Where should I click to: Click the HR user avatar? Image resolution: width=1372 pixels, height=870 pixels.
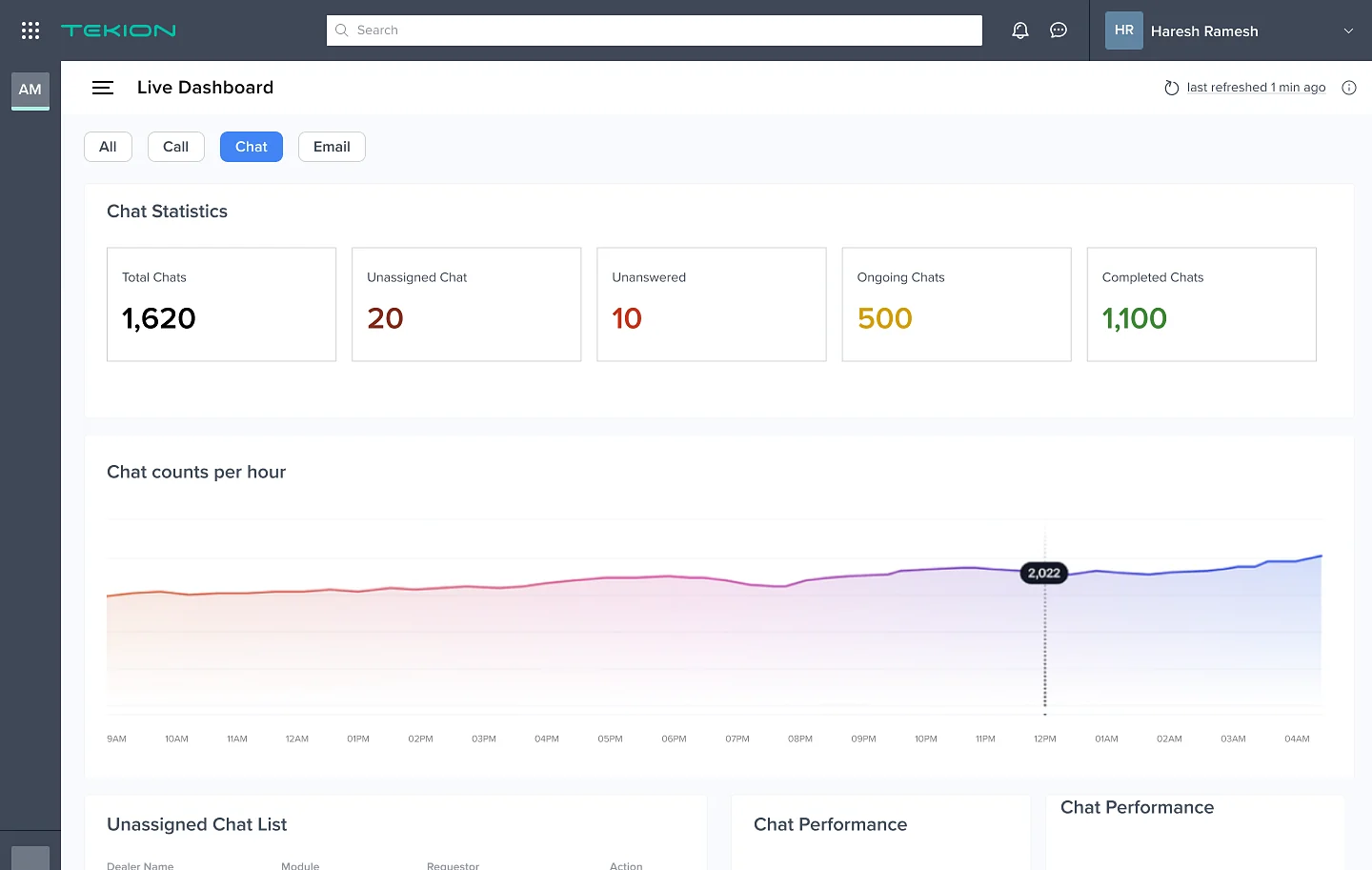(x=1124, y=30)
